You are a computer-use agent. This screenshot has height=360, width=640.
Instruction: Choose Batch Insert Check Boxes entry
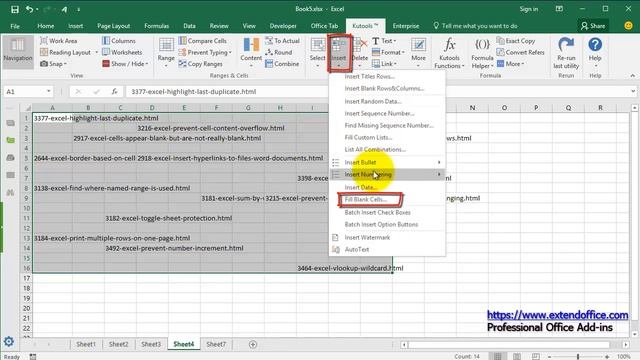(378, 212)
